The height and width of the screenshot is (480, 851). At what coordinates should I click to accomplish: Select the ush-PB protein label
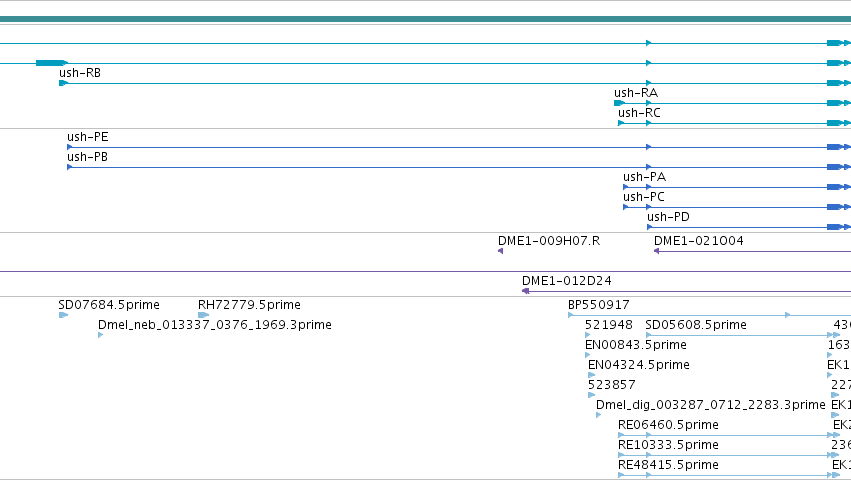tap(87, 157)
